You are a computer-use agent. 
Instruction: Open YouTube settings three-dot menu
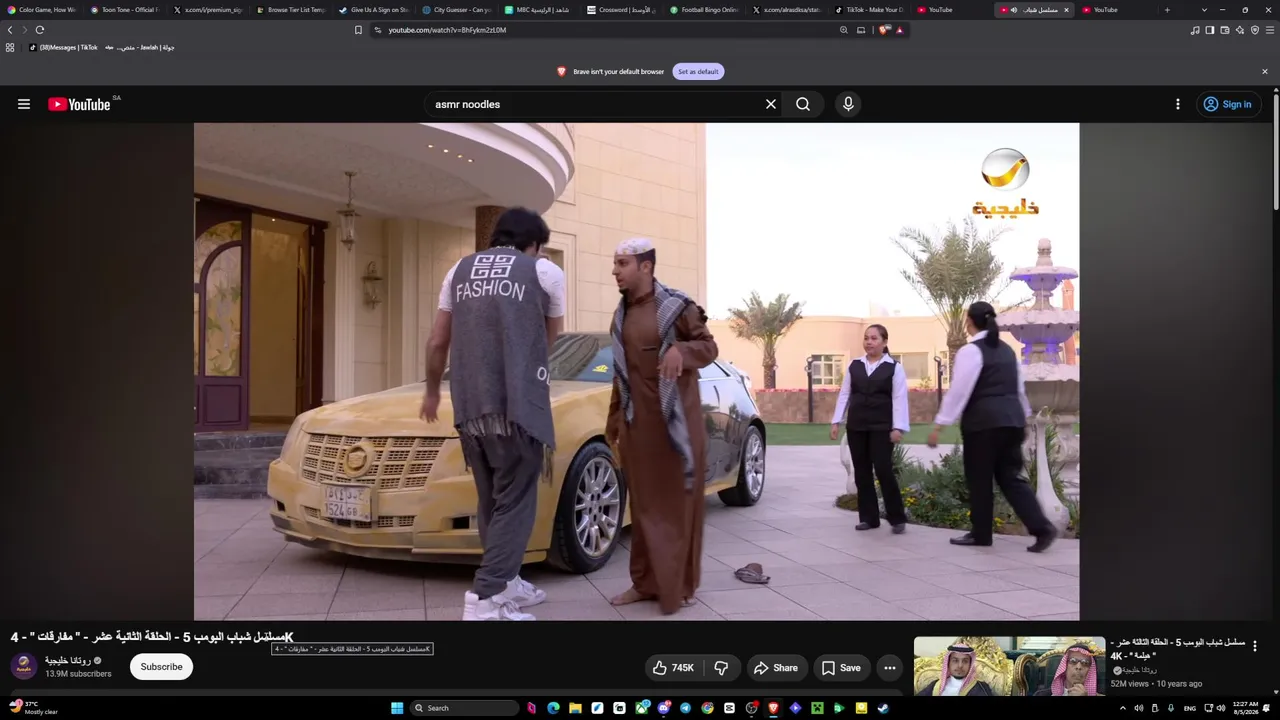point(1178,104)
